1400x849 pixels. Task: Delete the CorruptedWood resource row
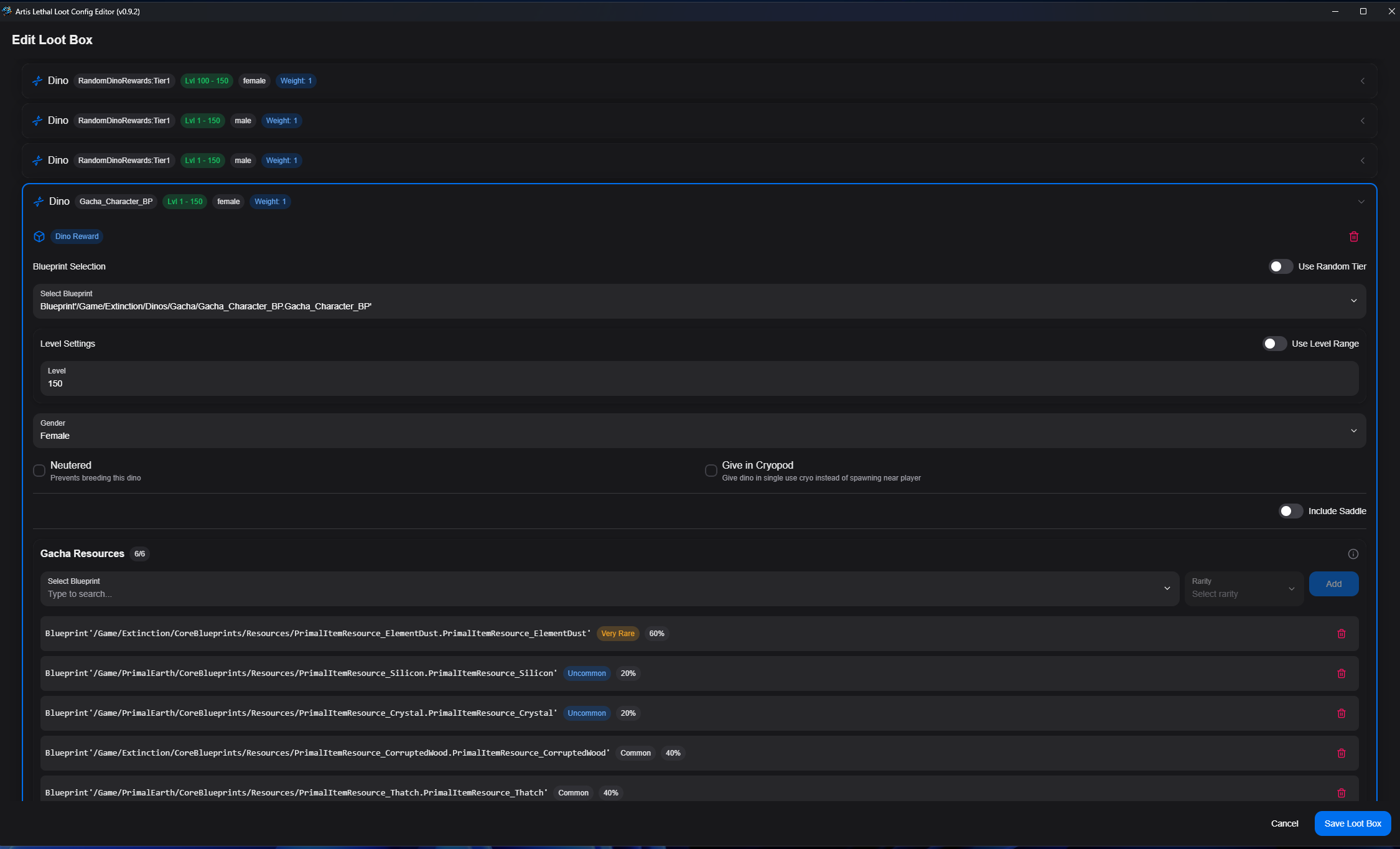pyautogui.click(x=1342, y=753)
